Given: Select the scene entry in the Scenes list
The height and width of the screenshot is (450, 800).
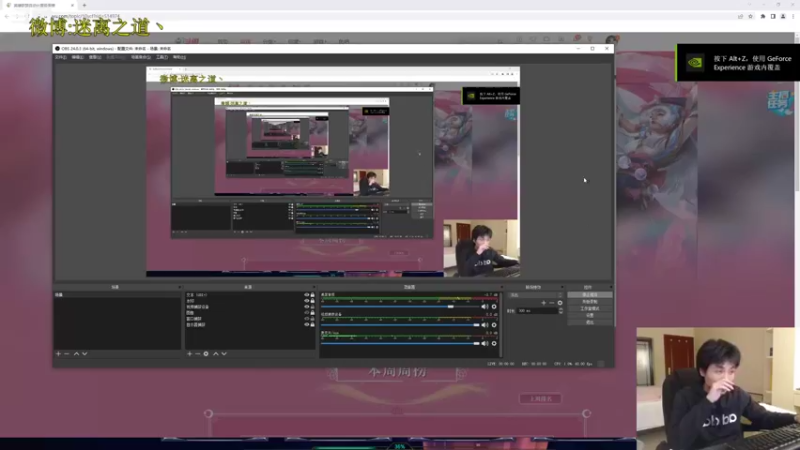Looking at the screenshot, I should (117, 295).
